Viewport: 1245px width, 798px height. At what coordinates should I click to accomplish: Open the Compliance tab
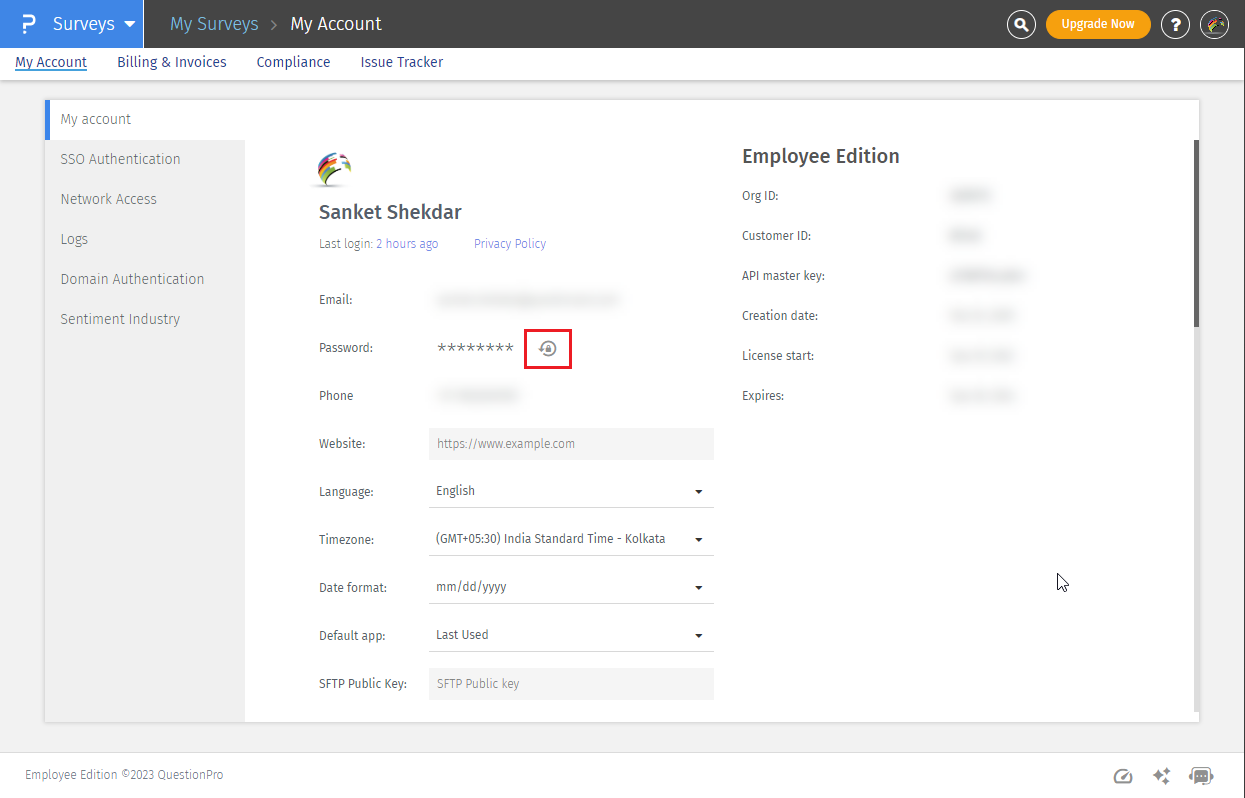pos(293,62)
